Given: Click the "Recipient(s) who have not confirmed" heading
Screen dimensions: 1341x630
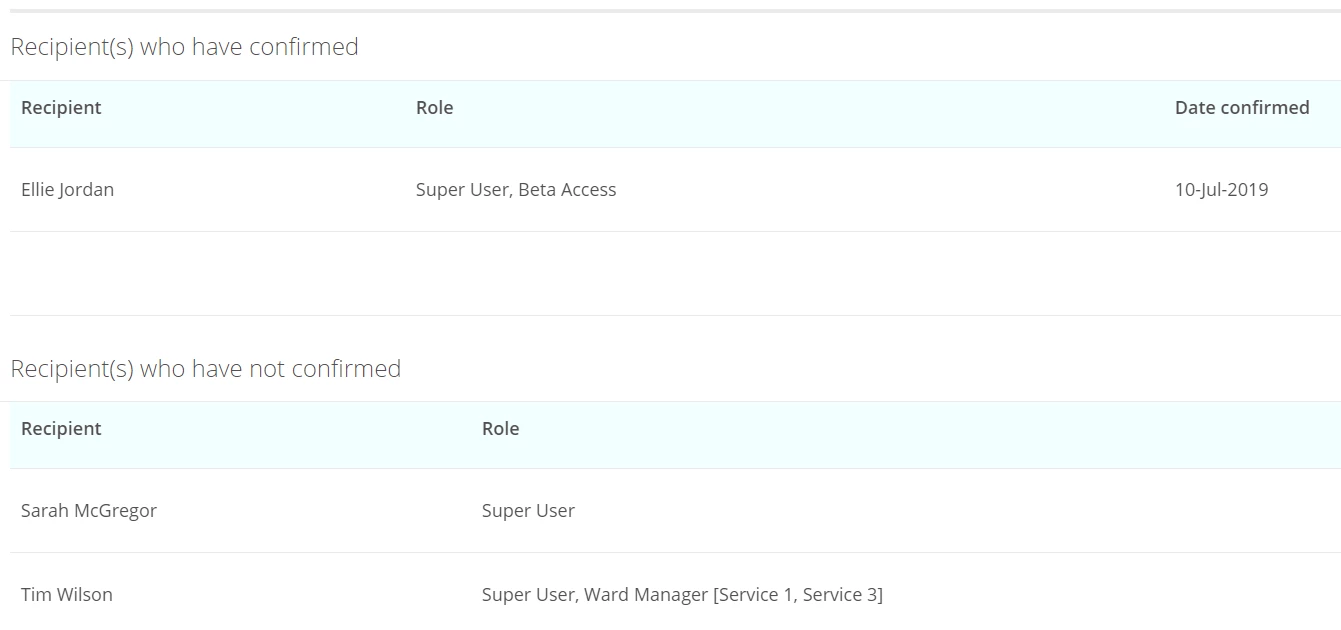Looking at the screenshot, I should point(205,369).
